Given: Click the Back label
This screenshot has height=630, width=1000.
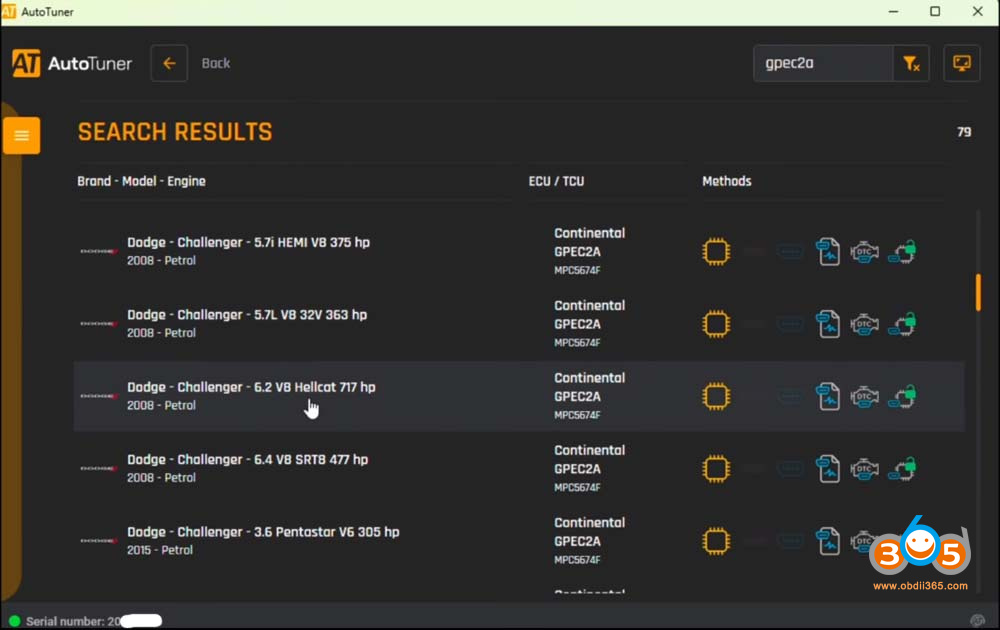Looking at the screenshot, I should 216,63.
